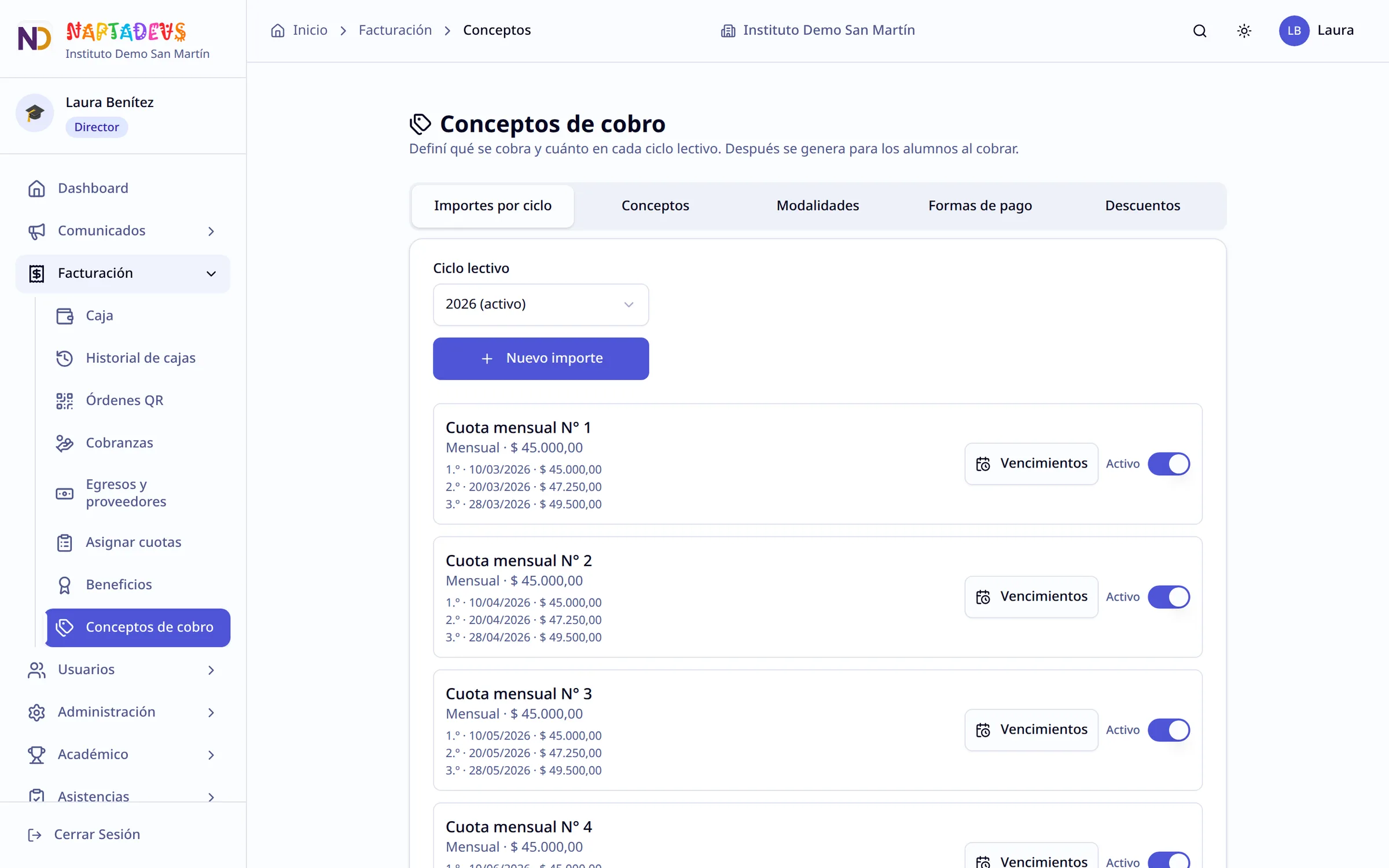Viewport: 1389px width, 868px height.
Task: Click the Director role badge
Action: click(97, 127)
